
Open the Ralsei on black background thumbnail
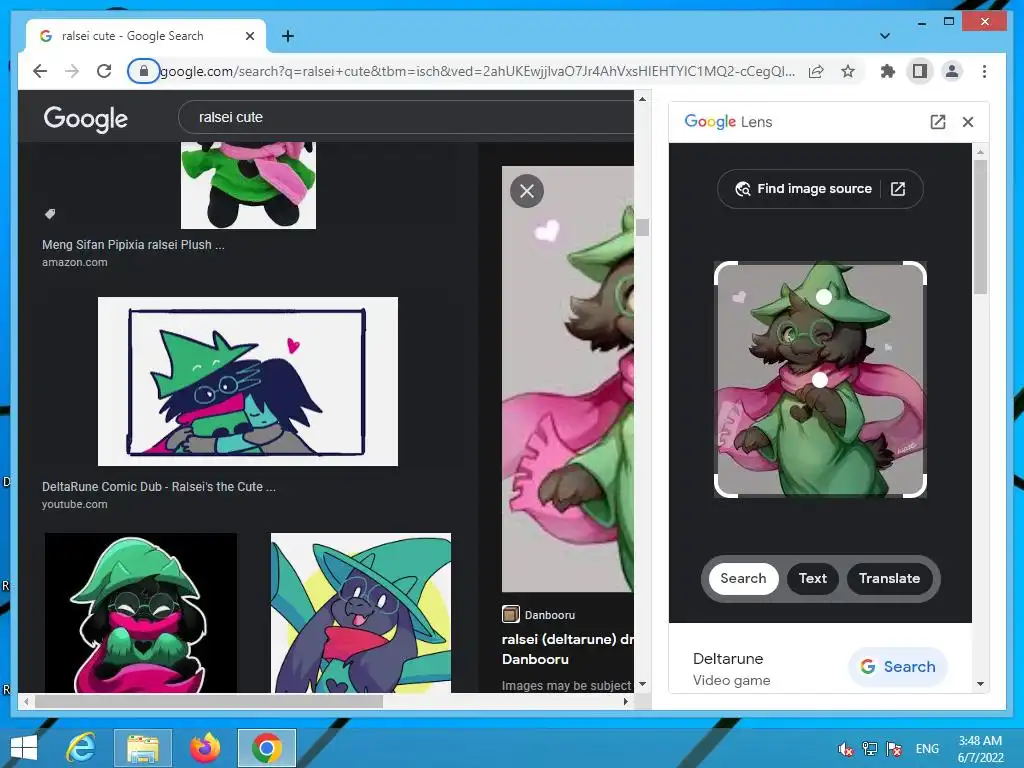[x=140, y=613]
